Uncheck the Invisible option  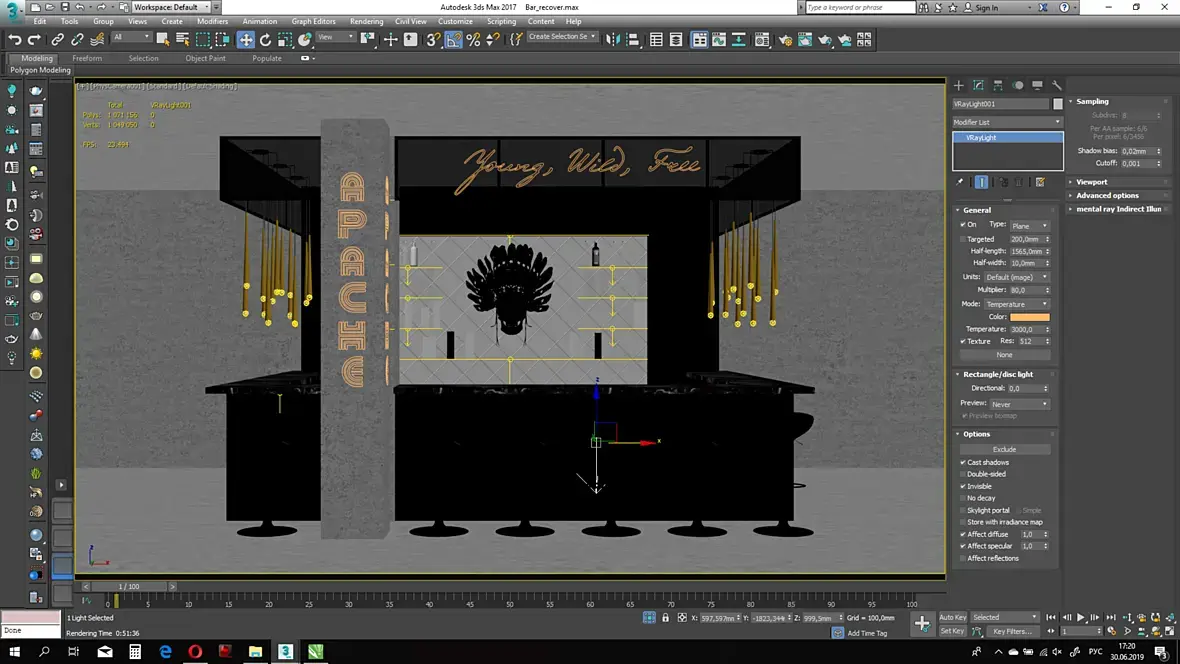(963, 487)
